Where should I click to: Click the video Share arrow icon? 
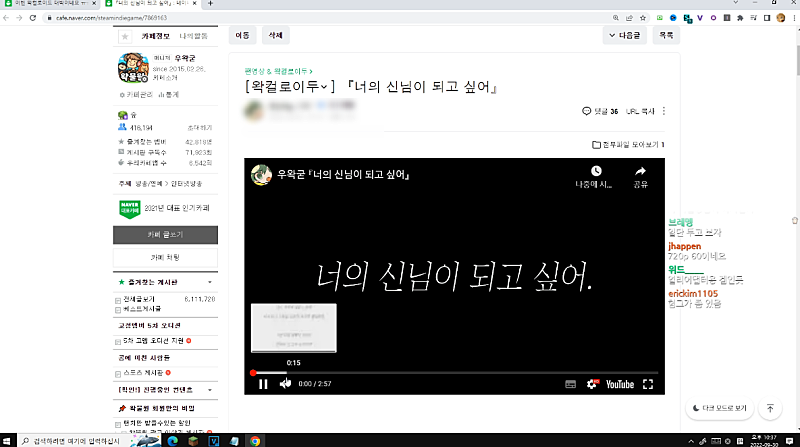tap(640, 172)
